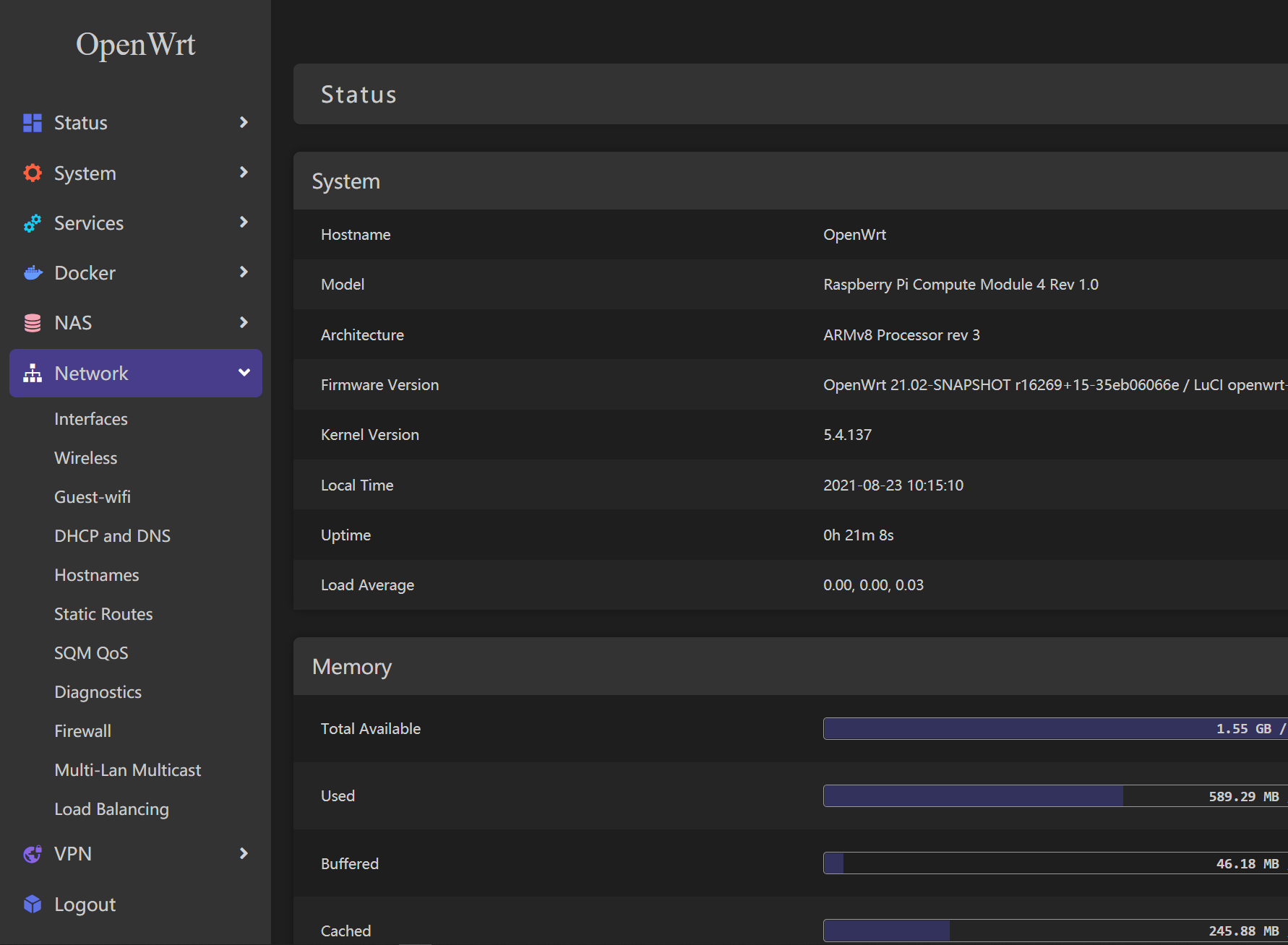Click the Logout cube icon

33,904
